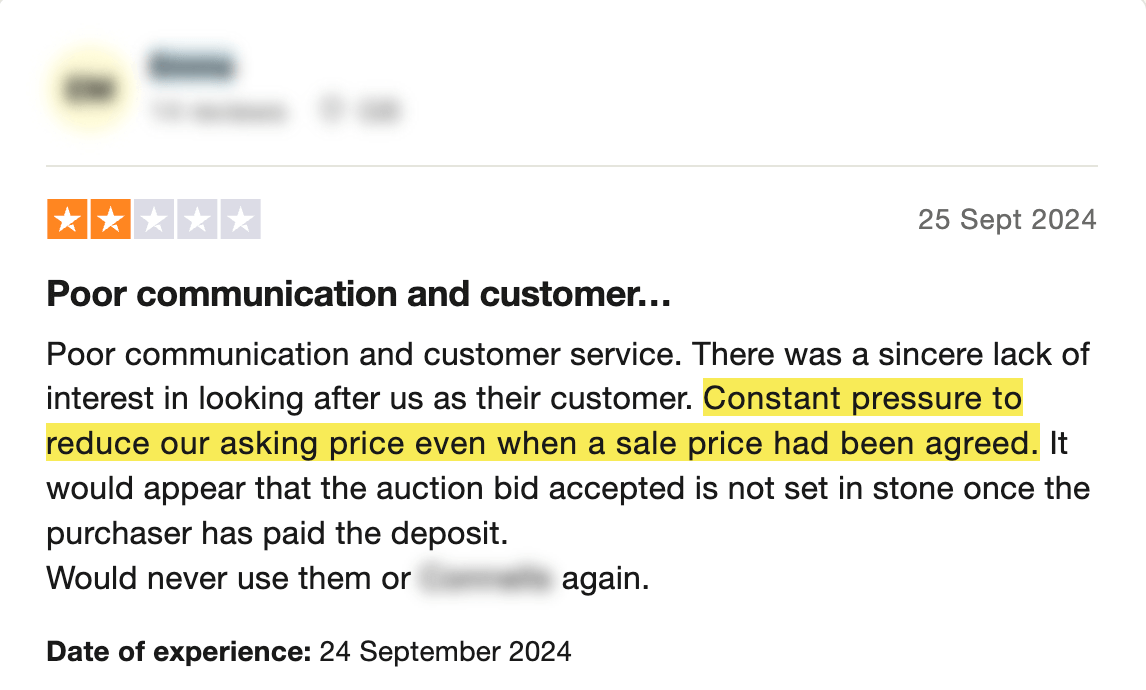This screenshot has height=690, width=1146.
Task: Click the 'Date of experience:' label
Action: [179, 653]
